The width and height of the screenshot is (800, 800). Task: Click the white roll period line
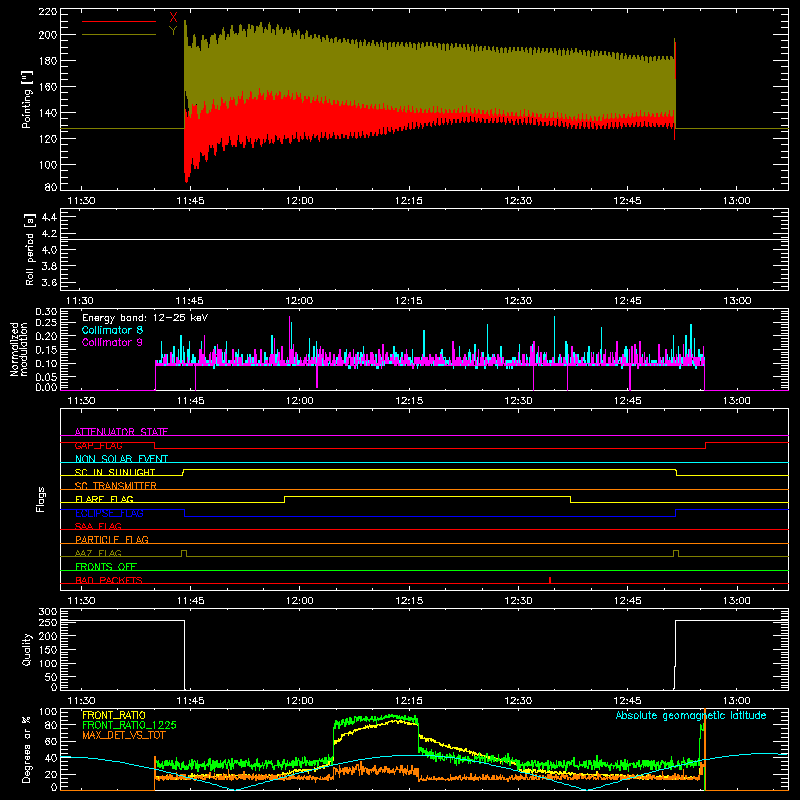424,239
